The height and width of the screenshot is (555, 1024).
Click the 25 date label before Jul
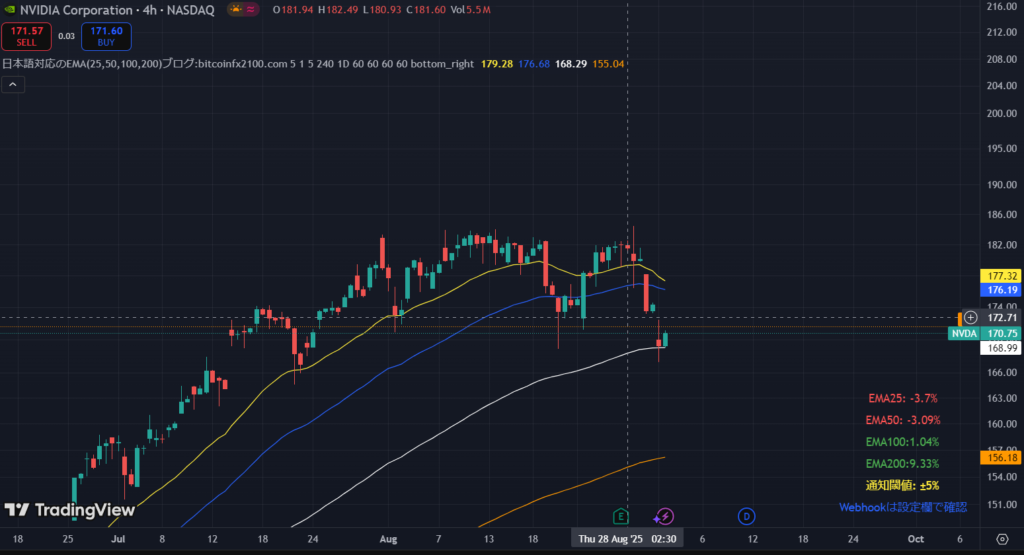tap(68, 539)
